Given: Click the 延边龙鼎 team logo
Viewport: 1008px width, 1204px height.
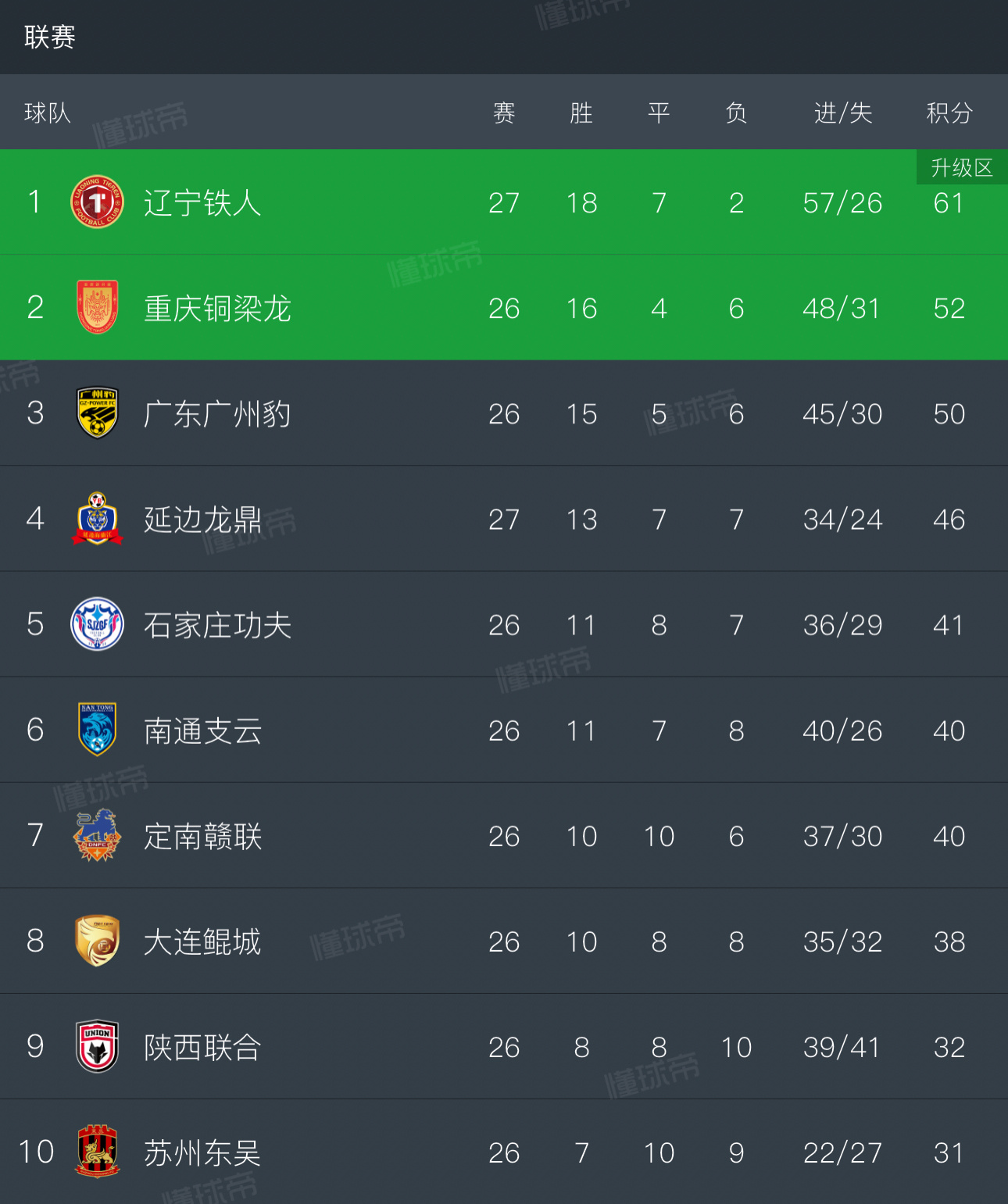Looking at the screenshot, I should click(97, 518).
